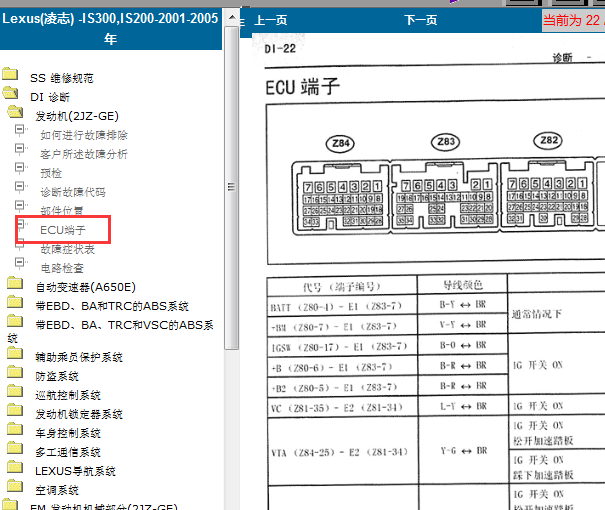Collapse the DI 诊断 section
Screen dimensions: 605x510
tap(50, 97)
